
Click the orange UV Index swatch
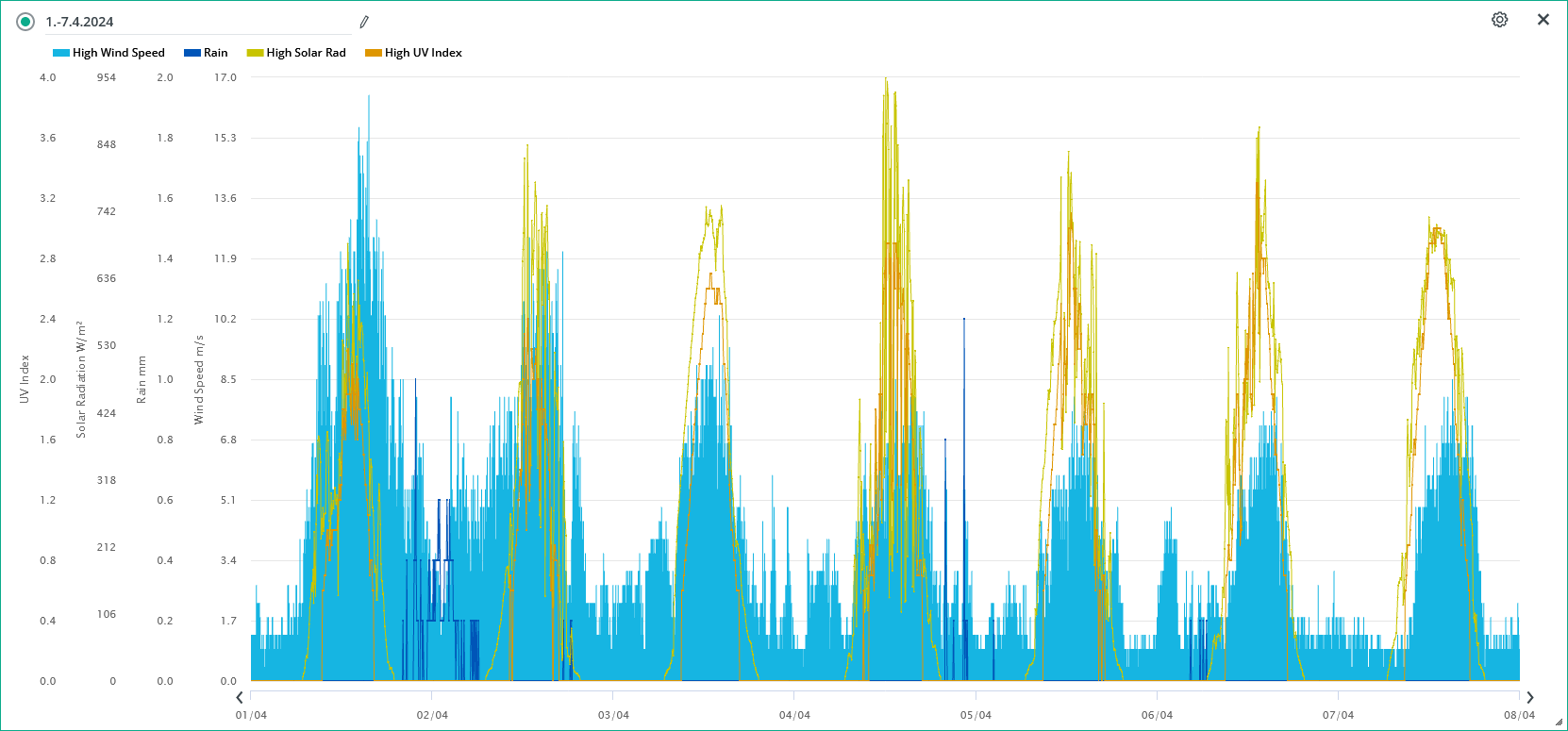(374, 53)
